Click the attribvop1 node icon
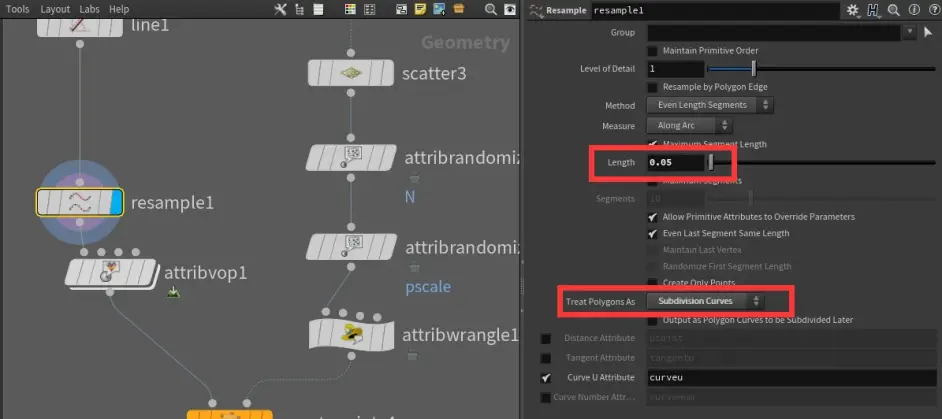Image resolution: width=942 pixels, height=419 pixels. 111,272
